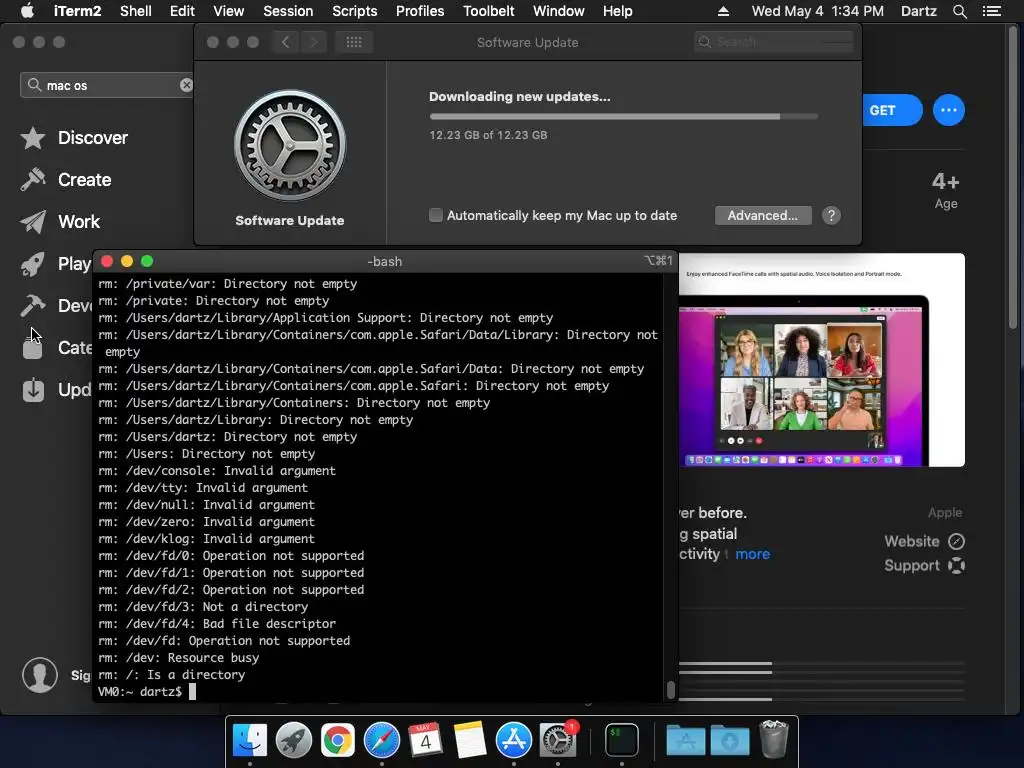Go forward in Software Update window
Viewport: 1024px width, 768px height.
[x=313, y=42]
